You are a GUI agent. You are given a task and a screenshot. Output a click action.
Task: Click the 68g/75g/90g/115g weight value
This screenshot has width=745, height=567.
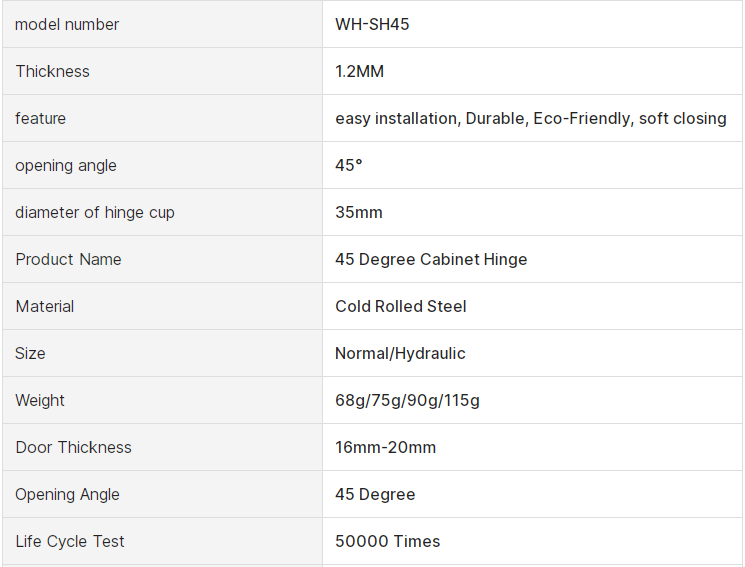407,400
